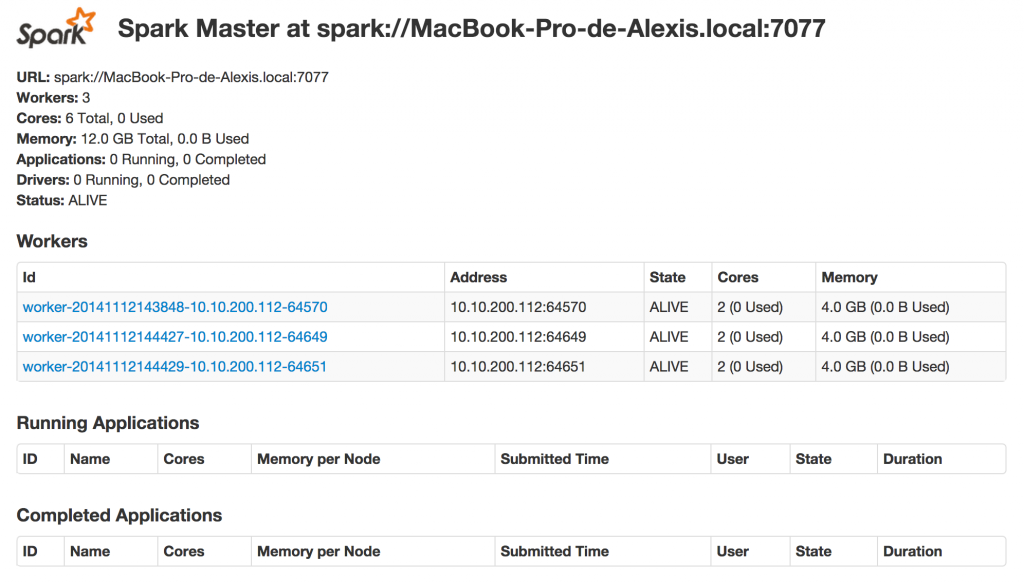The width and height of the screenshot is (1024, 583).
Task: Click the Workers table Address column header
Action: pyautogui.click(x=478, y=277)
